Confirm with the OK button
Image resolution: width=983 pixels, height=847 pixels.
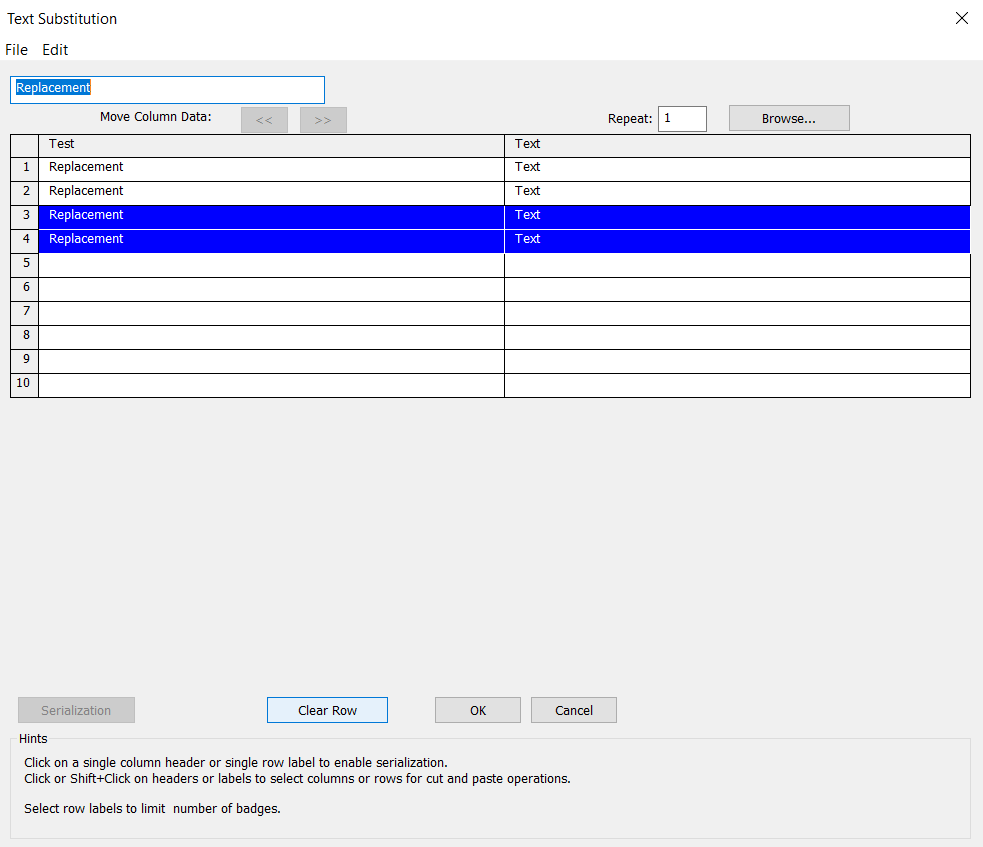[x=477, y=711]
